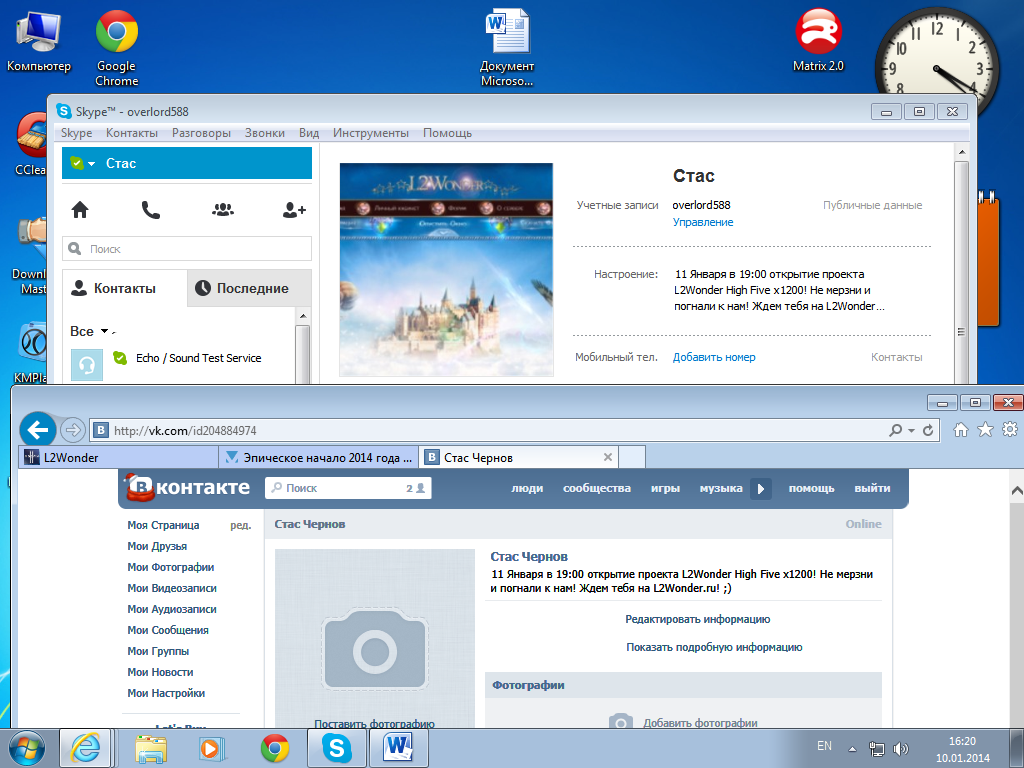This screenshot has height=768, width=1024.
Task: Click Публичные данные label in Skype profile
Action: (x=872, y=205)
